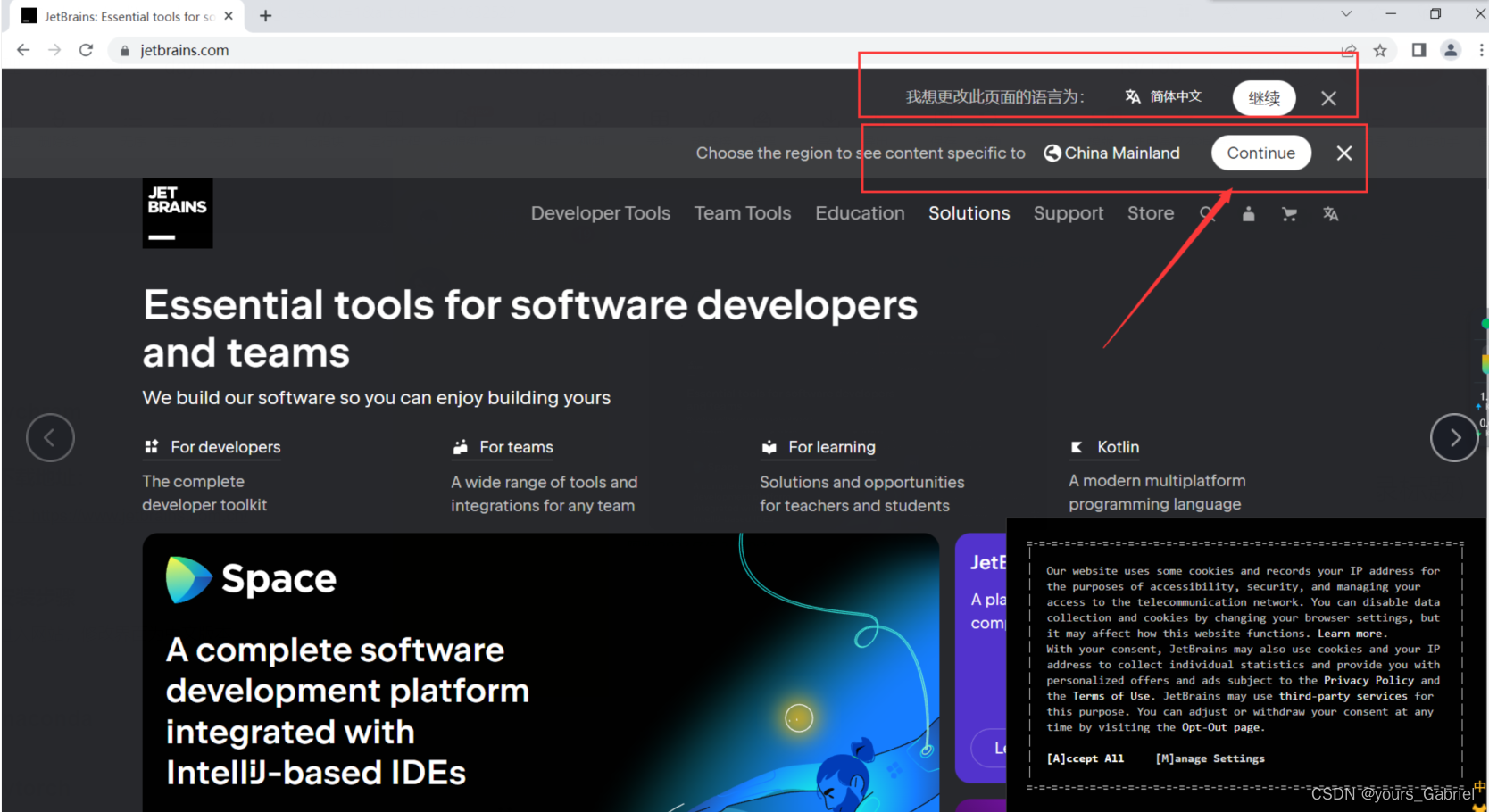Dismiss the language change banner

[1328, 98]
